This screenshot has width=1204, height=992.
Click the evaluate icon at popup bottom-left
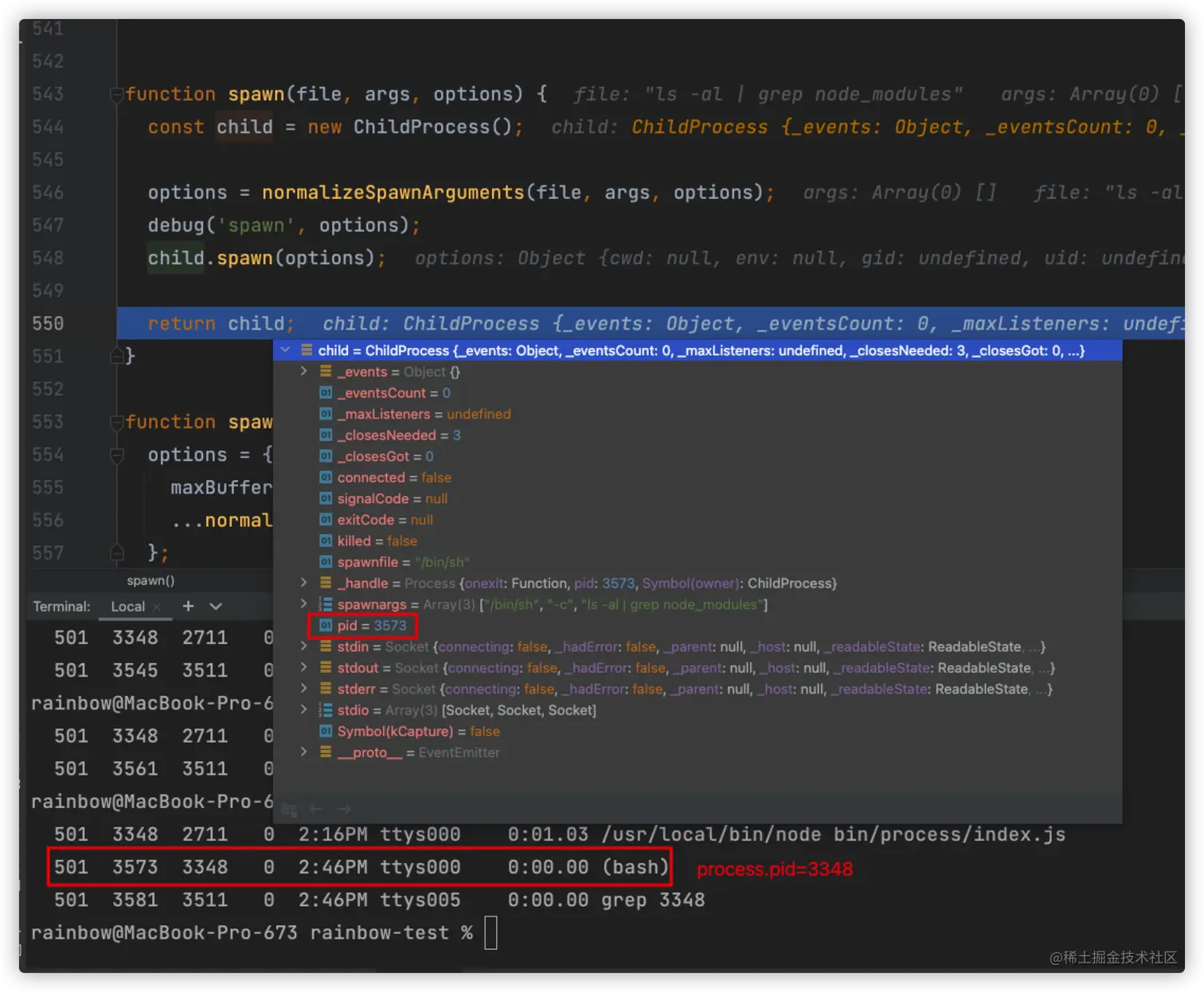coord(289,809)
